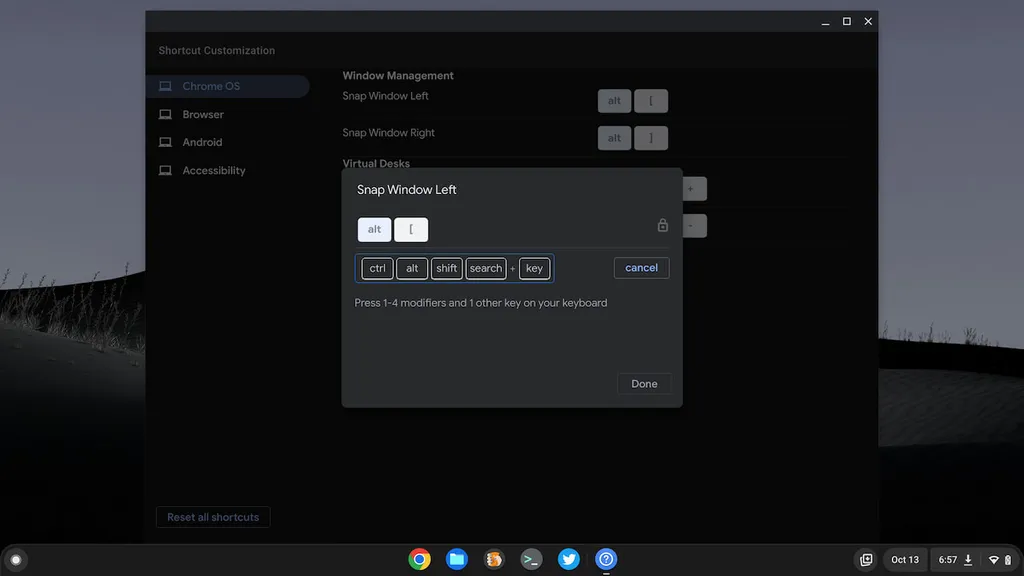Open Google Chrome from the shelf

(x=419, y=559)
